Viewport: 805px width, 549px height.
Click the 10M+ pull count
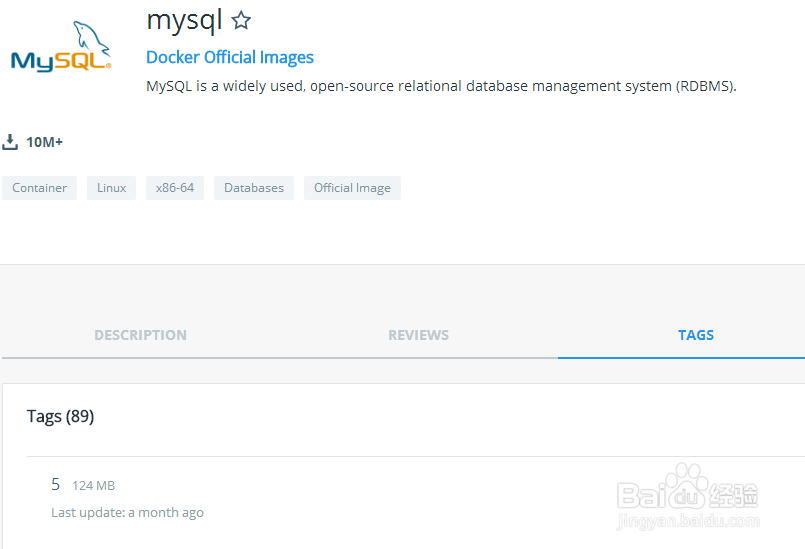pyautogui.click(x=45, y=142)
